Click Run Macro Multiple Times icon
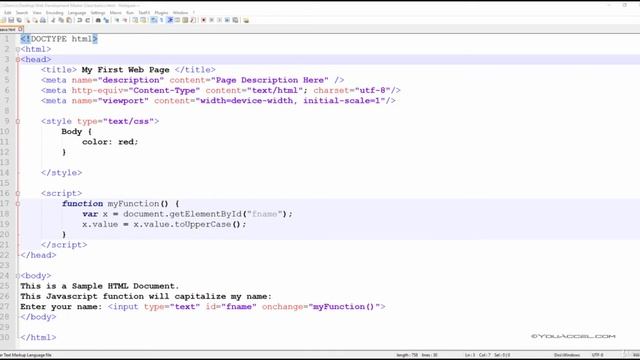The image size is (640, 360). [227, 20]
